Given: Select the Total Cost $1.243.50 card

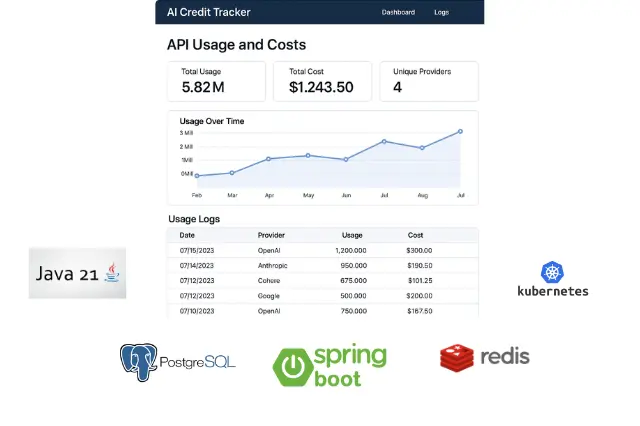Looking at the screenshot, I should point(322,81).
